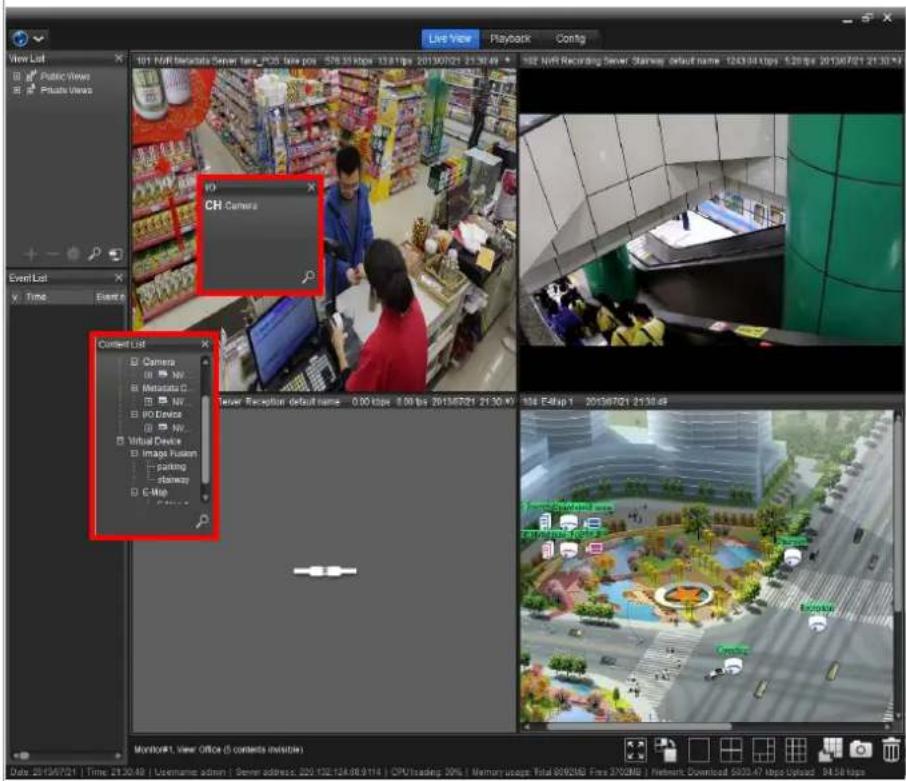This screenshot has width=906, height=781.
Task: Click CH Camera label in I/O panel
Action: pos(231,206)
